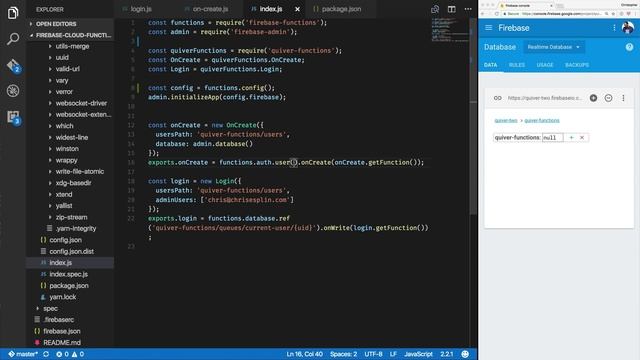
Task: Open the Firebase hamburger navigation menu
Action: point(489,28)
